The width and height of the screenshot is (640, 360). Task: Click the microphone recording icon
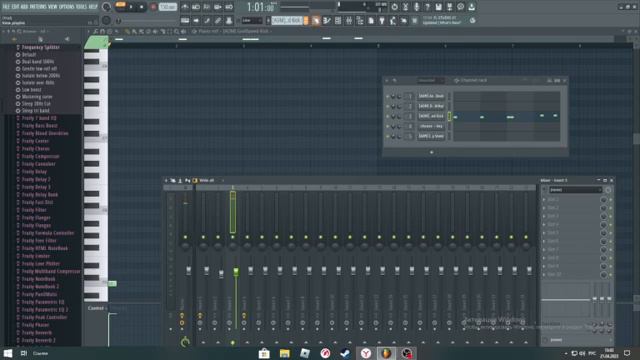(x=416, y=7)
